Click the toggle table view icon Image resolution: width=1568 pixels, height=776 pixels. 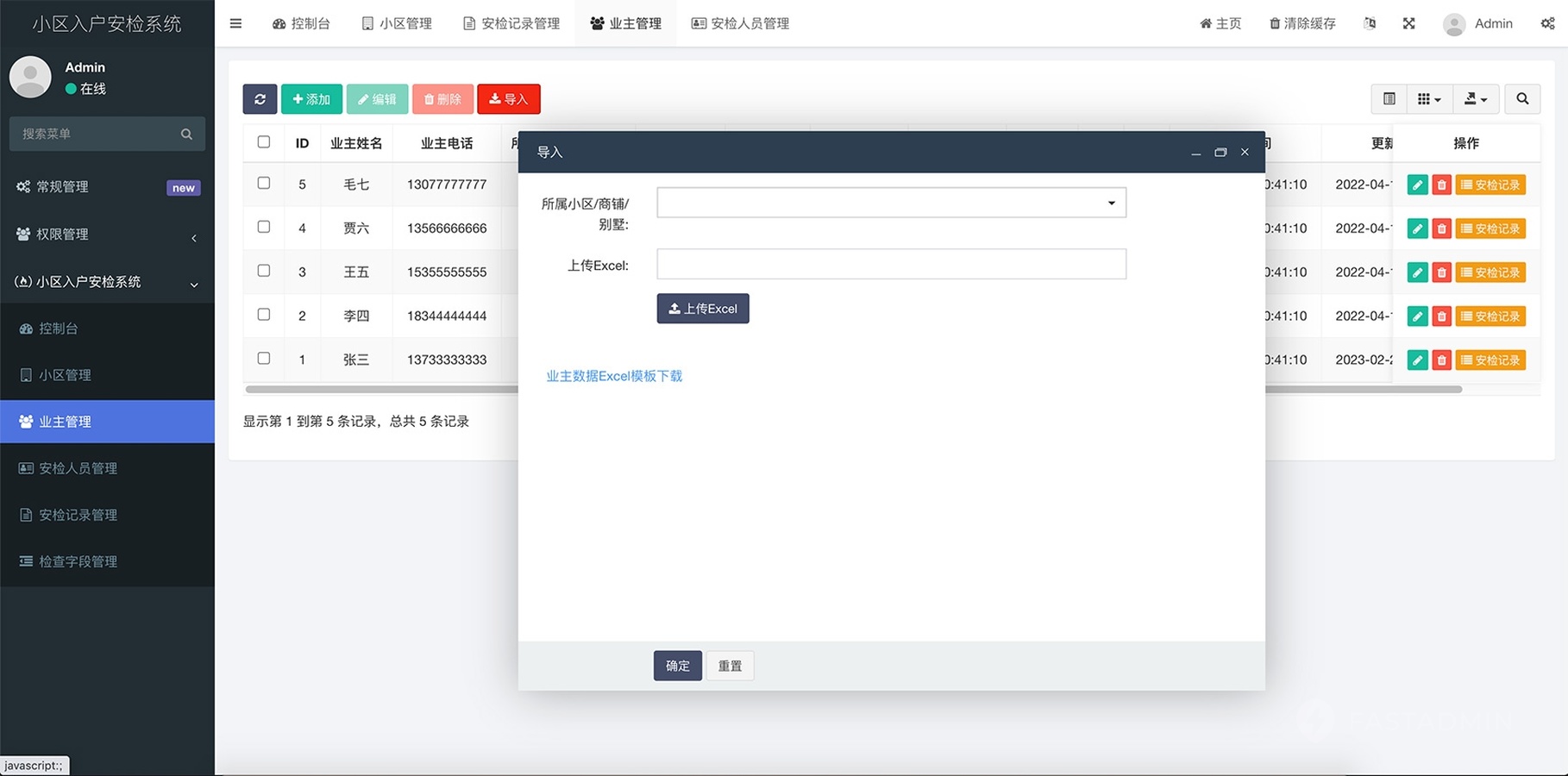tap(1389, 99)
